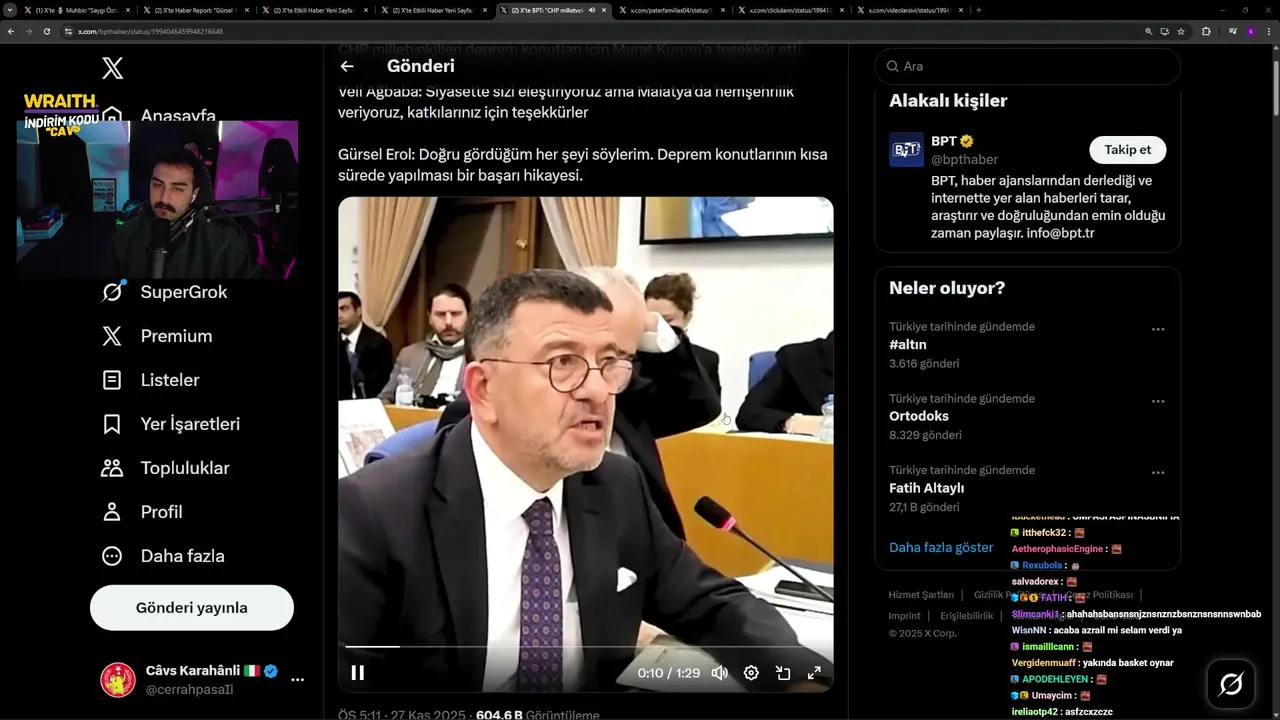Open the extensions puzzle icon

click(x=1206, y=31)
